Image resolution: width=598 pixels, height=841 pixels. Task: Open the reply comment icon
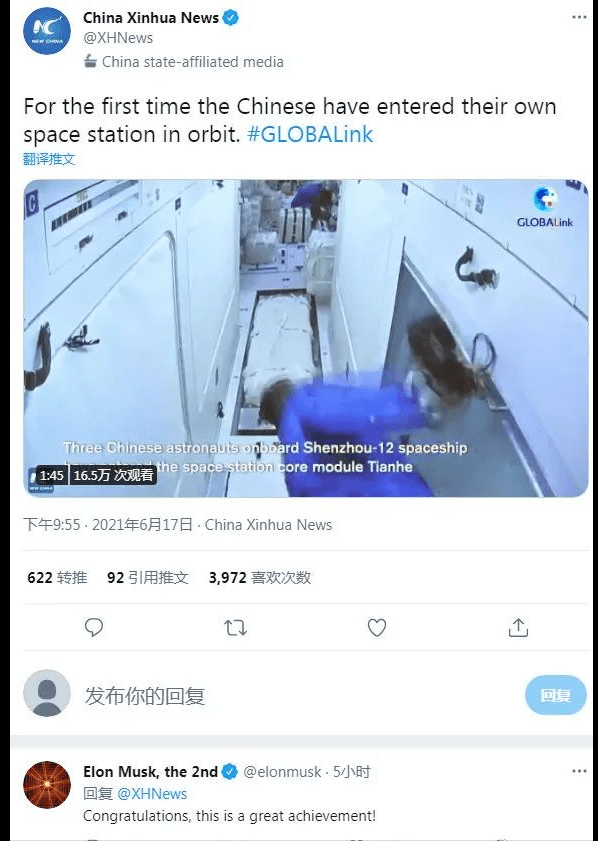click(x=94, y=627)
